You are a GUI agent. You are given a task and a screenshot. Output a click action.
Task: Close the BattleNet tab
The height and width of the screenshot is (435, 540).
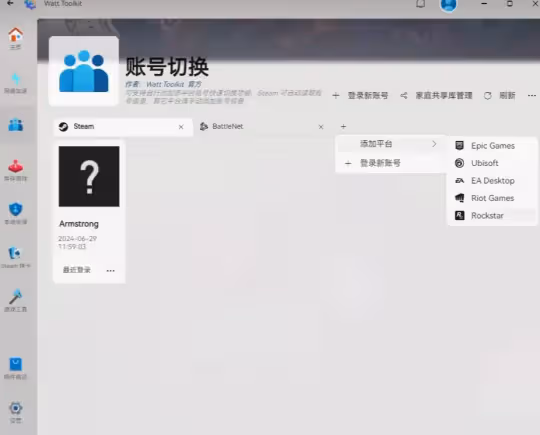(x=321, y=127)
